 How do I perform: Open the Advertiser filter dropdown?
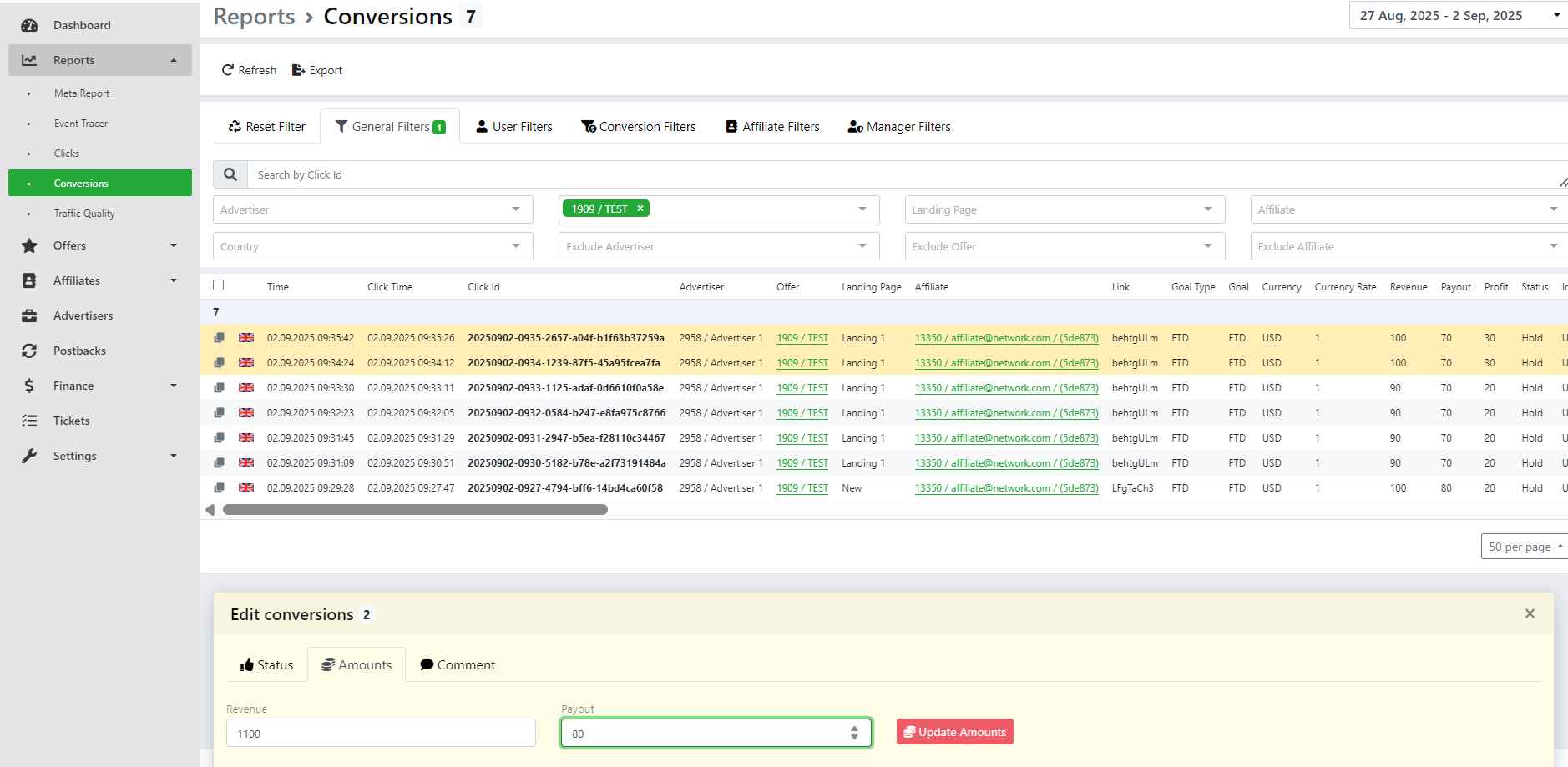coord(372,209)
